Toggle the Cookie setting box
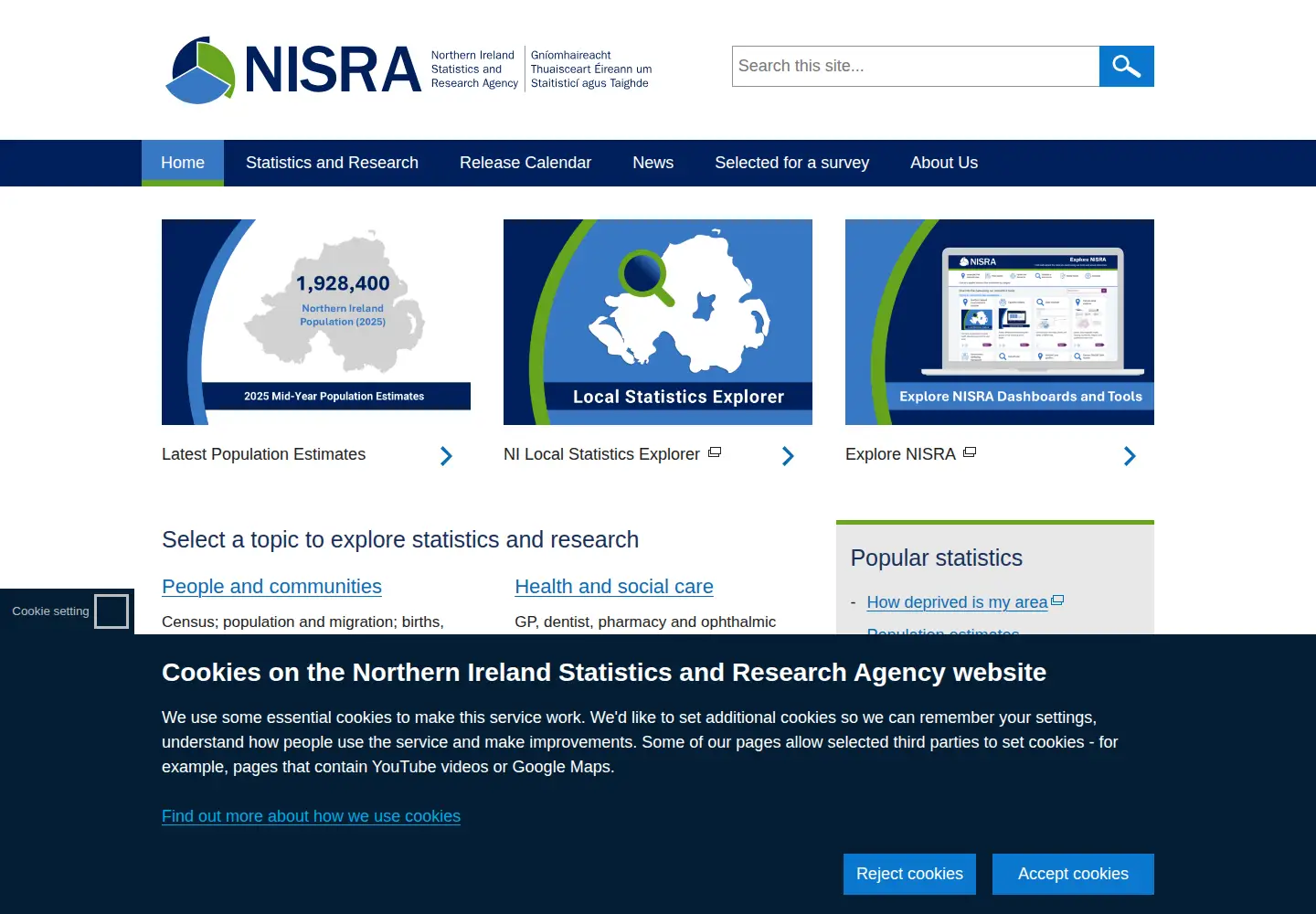Image resolution: width=1316 pixels, height=914 pixels. [111, 611]
